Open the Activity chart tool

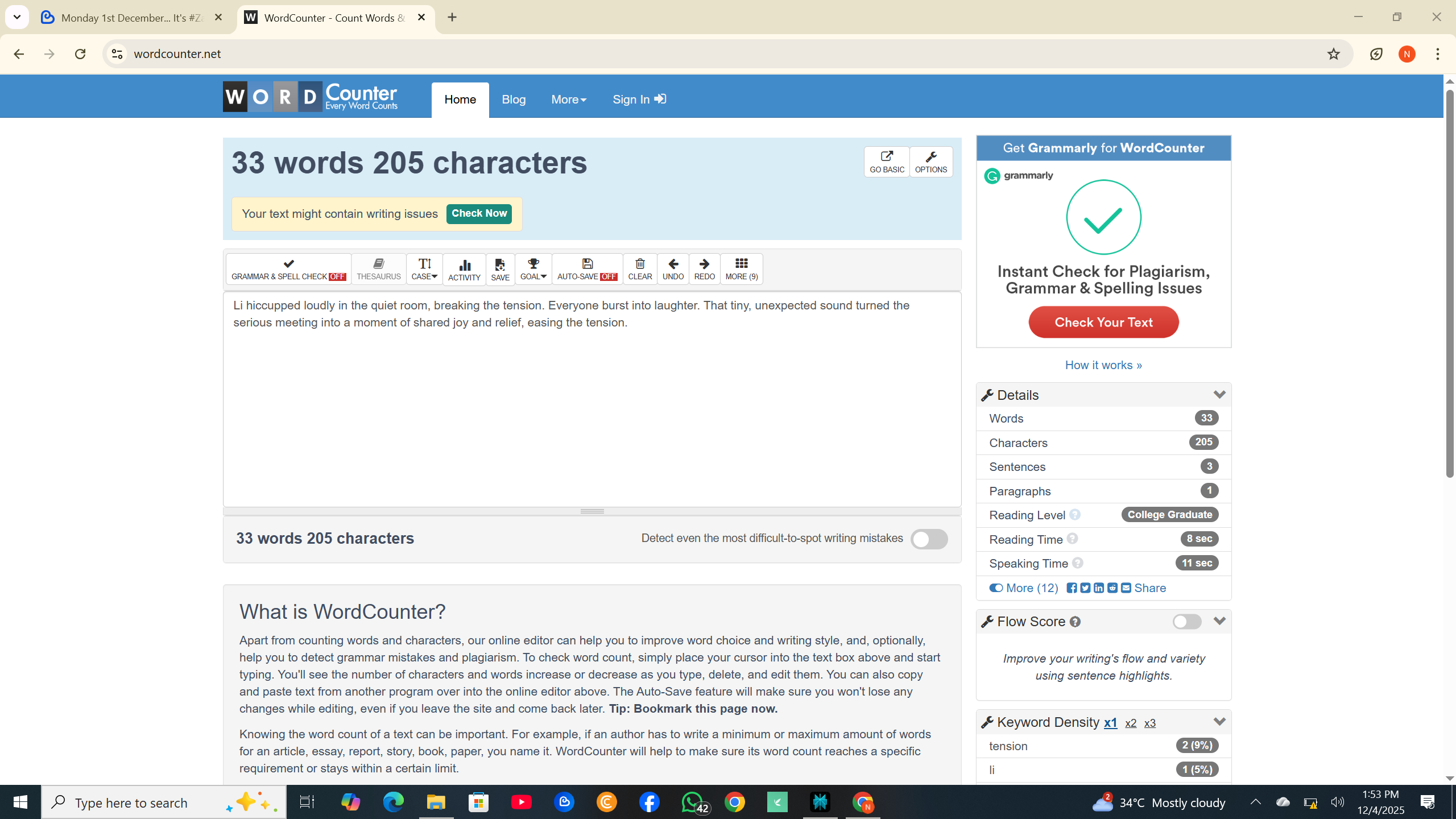click(464, 269)
